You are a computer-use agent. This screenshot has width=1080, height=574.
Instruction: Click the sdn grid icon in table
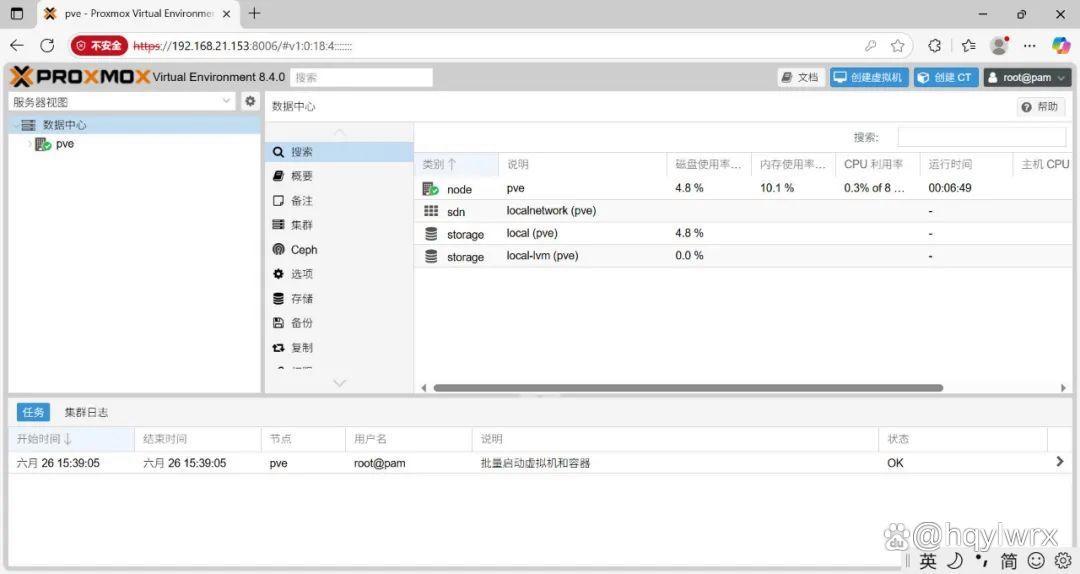[x=431, y=211]
